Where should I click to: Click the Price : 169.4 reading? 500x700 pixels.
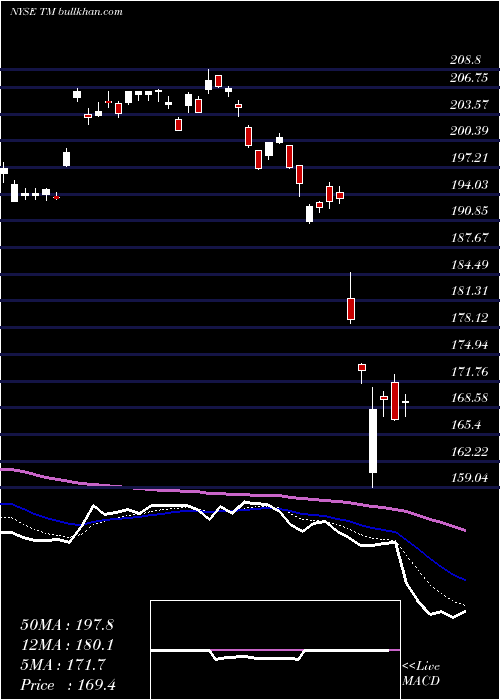tap(68, 685)
